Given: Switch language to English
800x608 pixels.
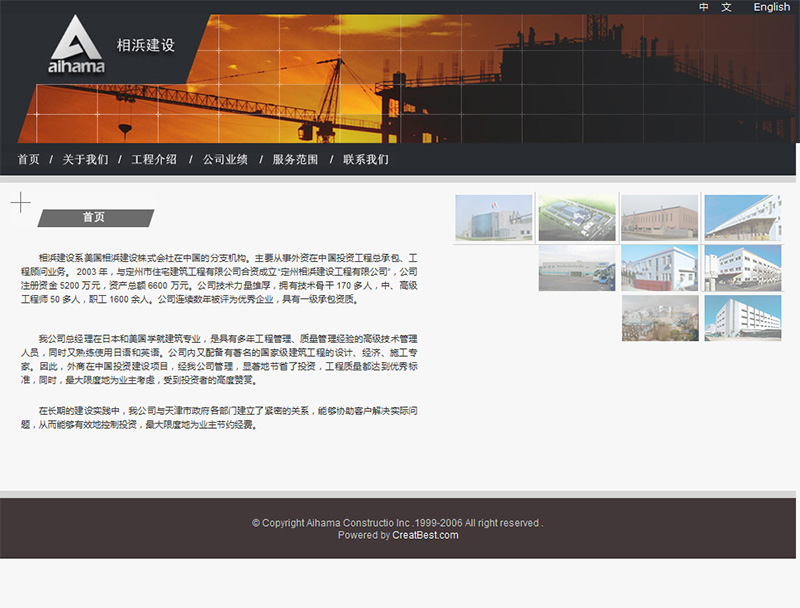Looking at the screenshot, I should (771, 7).
